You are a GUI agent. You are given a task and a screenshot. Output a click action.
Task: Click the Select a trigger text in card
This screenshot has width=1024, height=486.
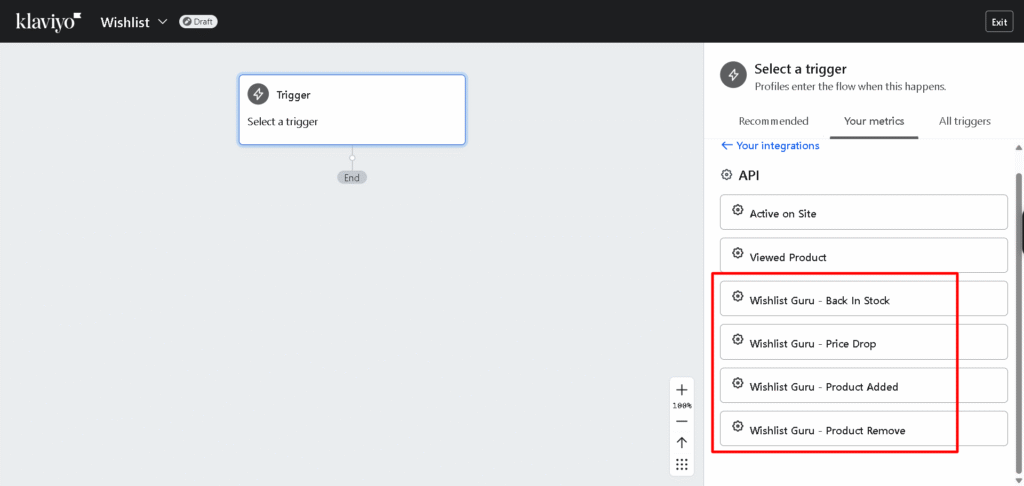[283, 122]
